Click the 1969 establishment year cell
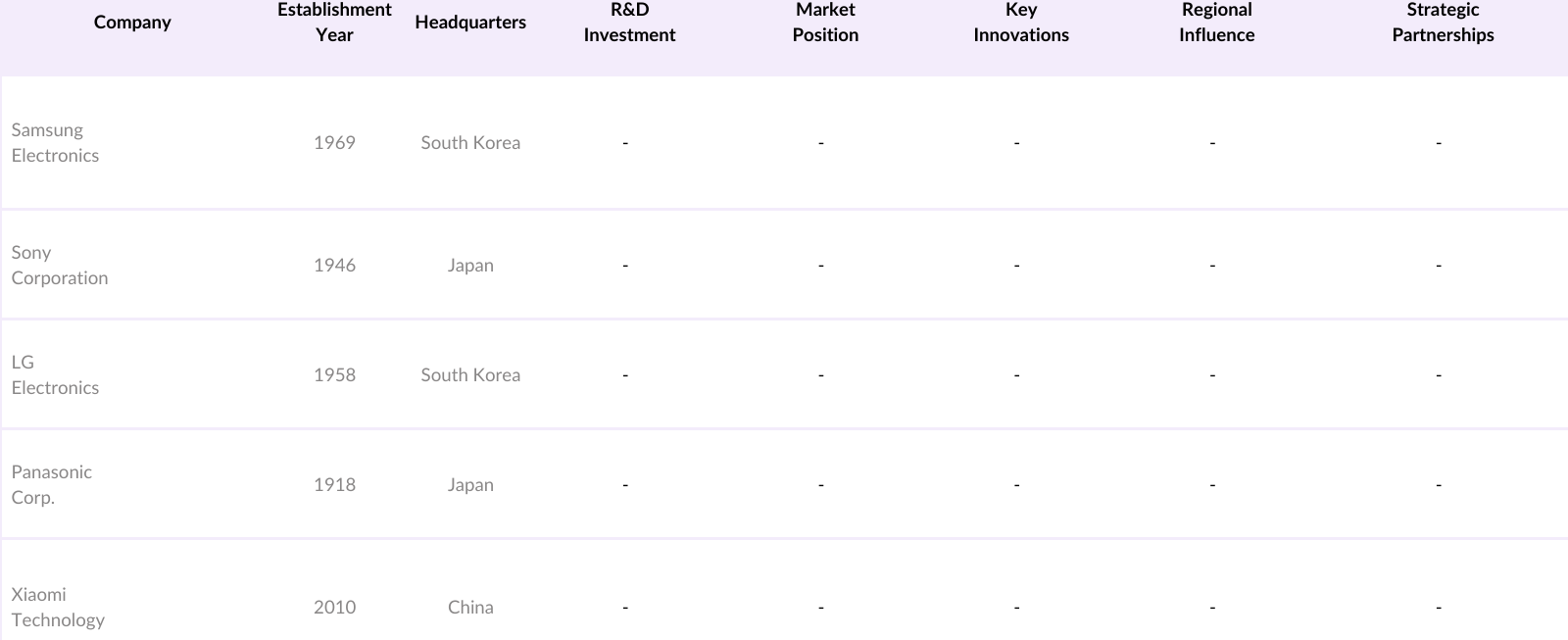This screenshot has height=640, width=1568. (334, 143)
